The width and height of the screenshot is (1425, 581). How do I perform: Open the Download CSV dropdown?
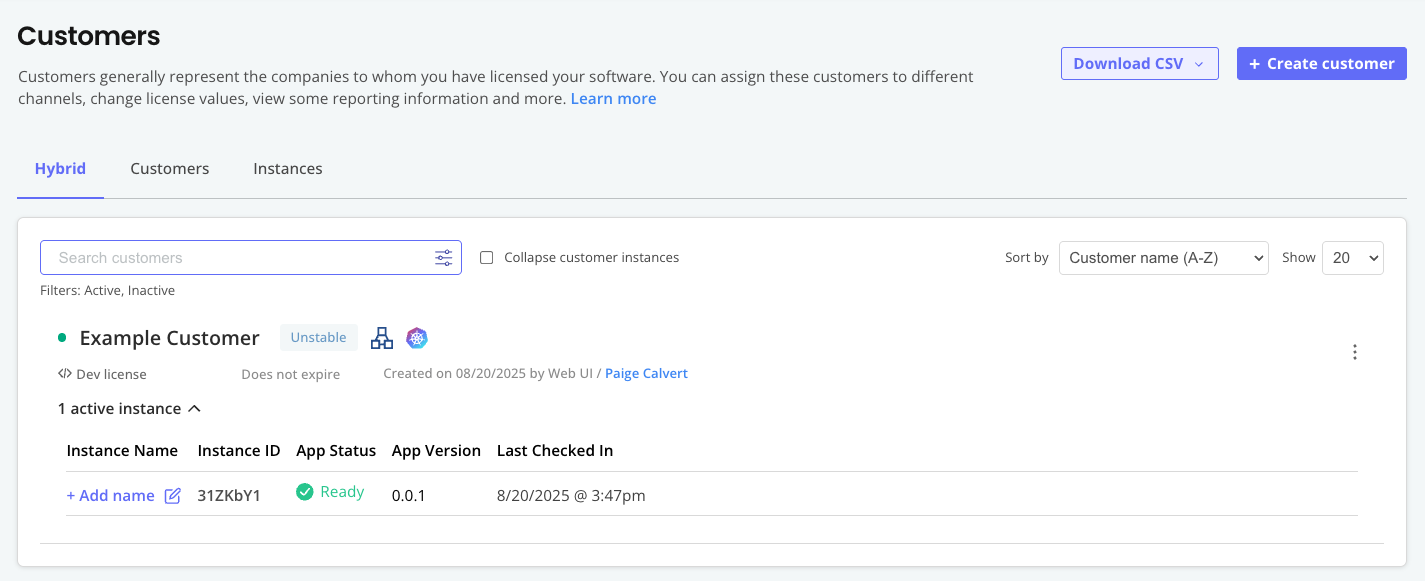[1139, 63]
